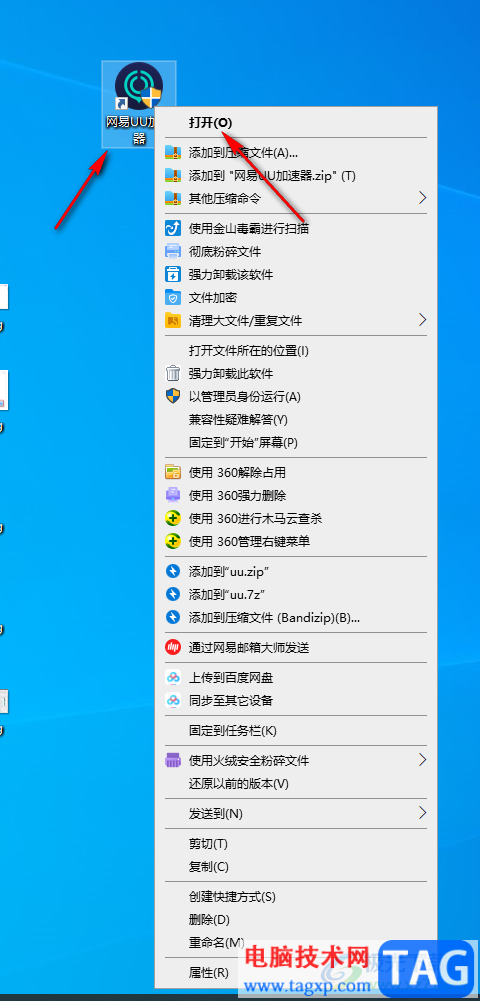Choose 还原以前的版本(V)

[x=296, y=783]
